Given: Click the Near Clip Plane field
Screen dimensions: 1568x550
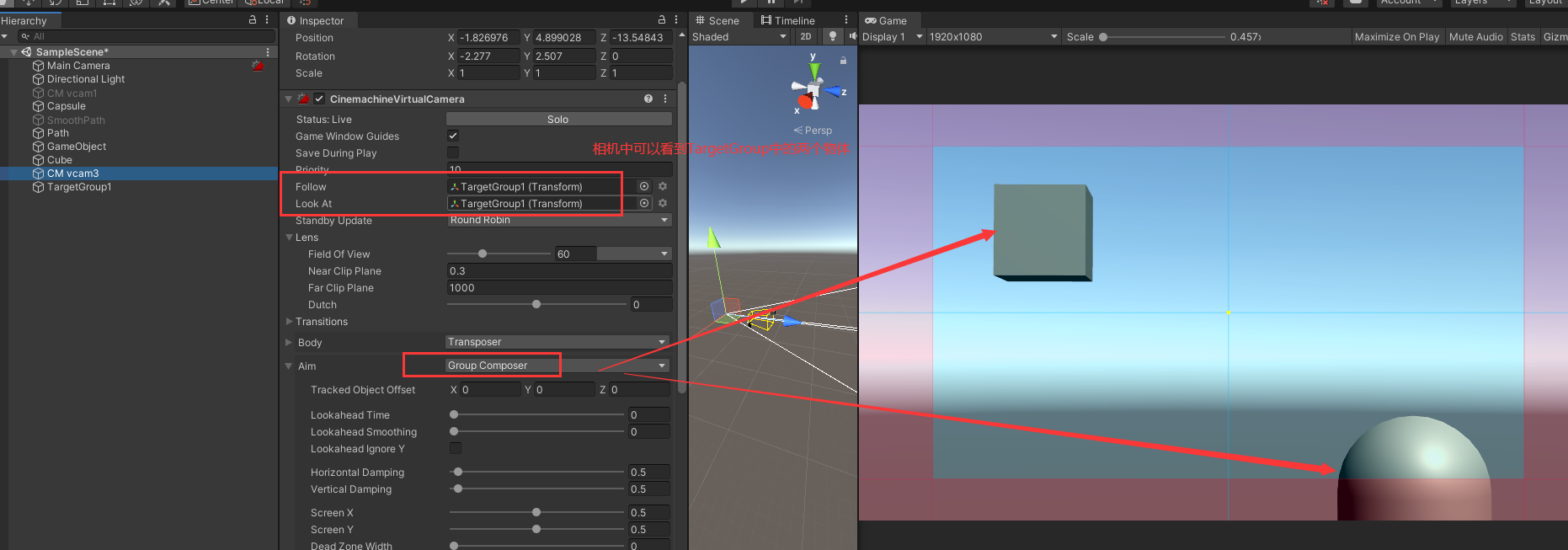Looking at the screenshot, I should 559,270.
